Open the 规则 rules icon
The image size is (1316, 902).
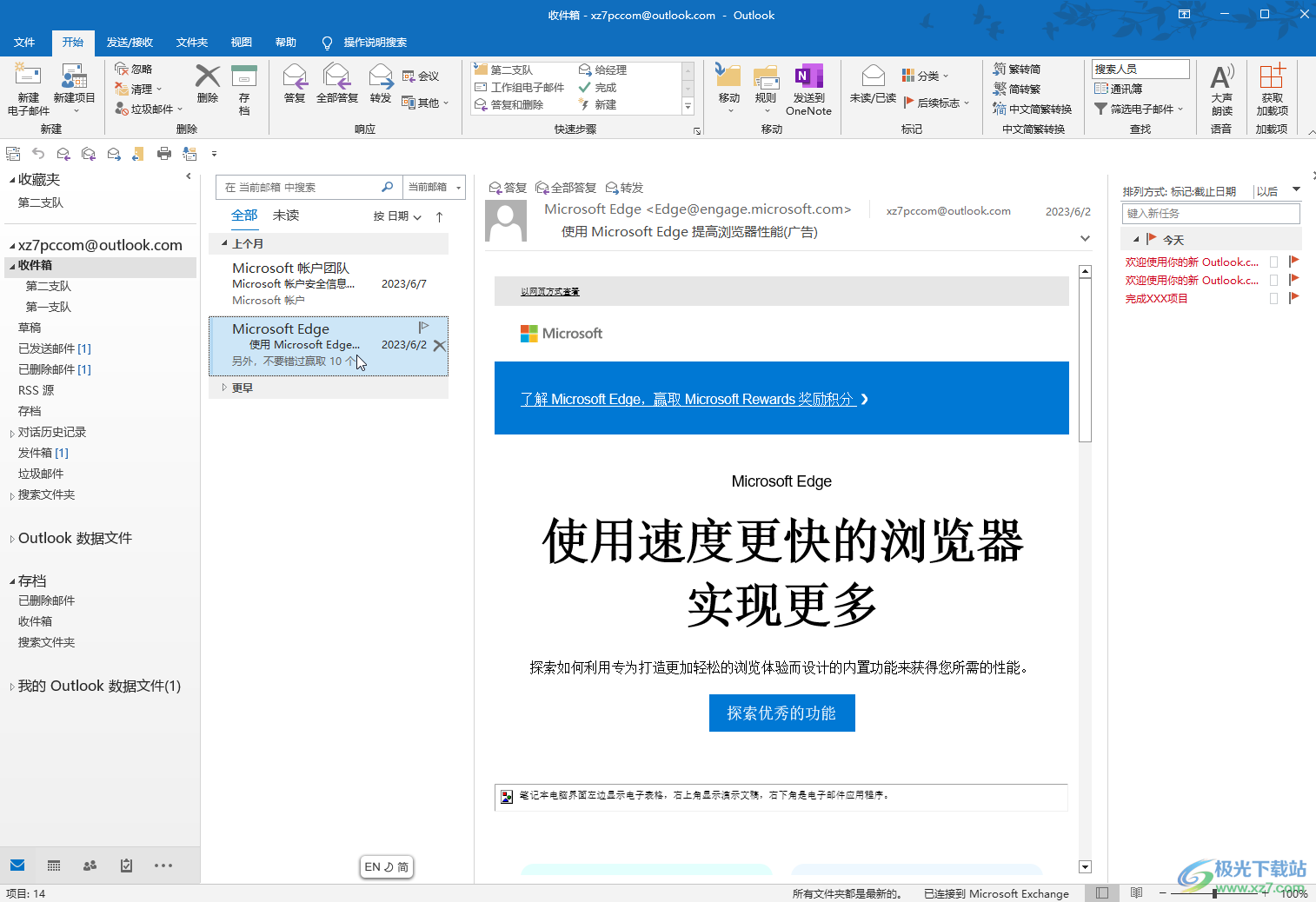pyautogui.click(x=766, y=90)
